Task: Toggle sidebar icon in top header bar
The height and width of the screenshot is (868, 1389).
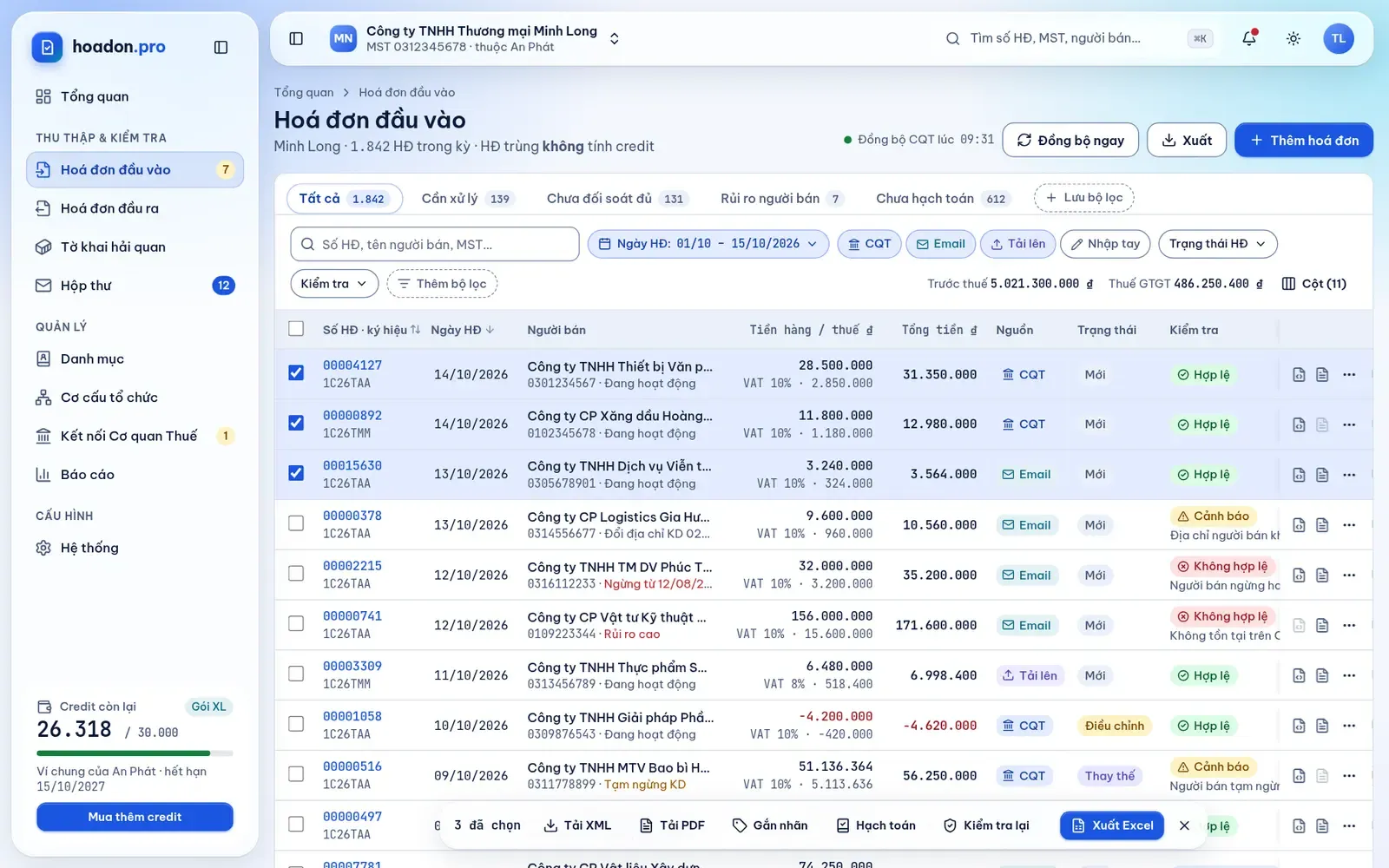Action: click(296, 38)
